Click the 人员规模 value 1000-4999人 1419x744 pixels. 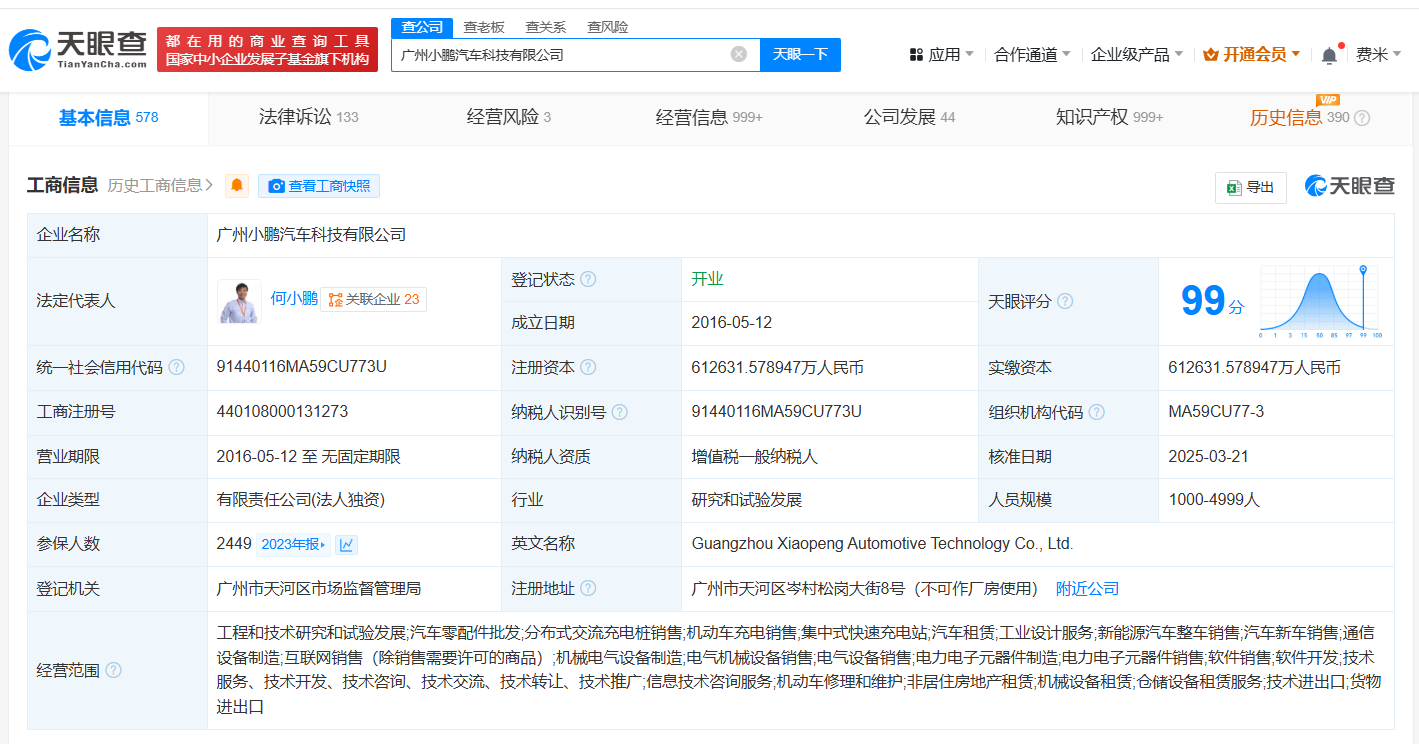tap(1214, 499)
